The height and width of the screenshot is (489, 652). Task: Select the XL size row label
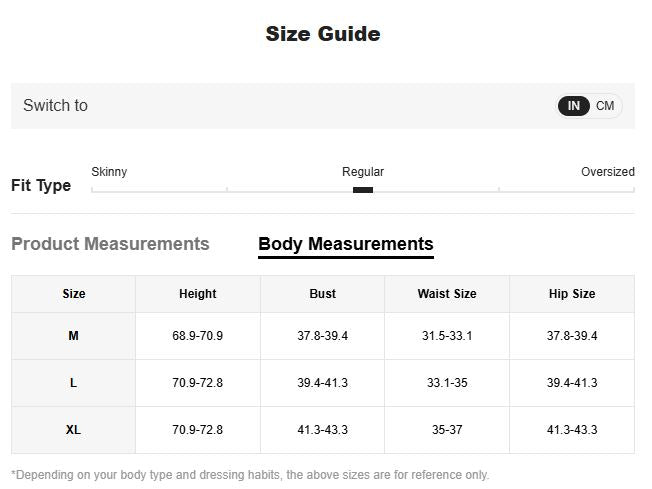[73, 430]
